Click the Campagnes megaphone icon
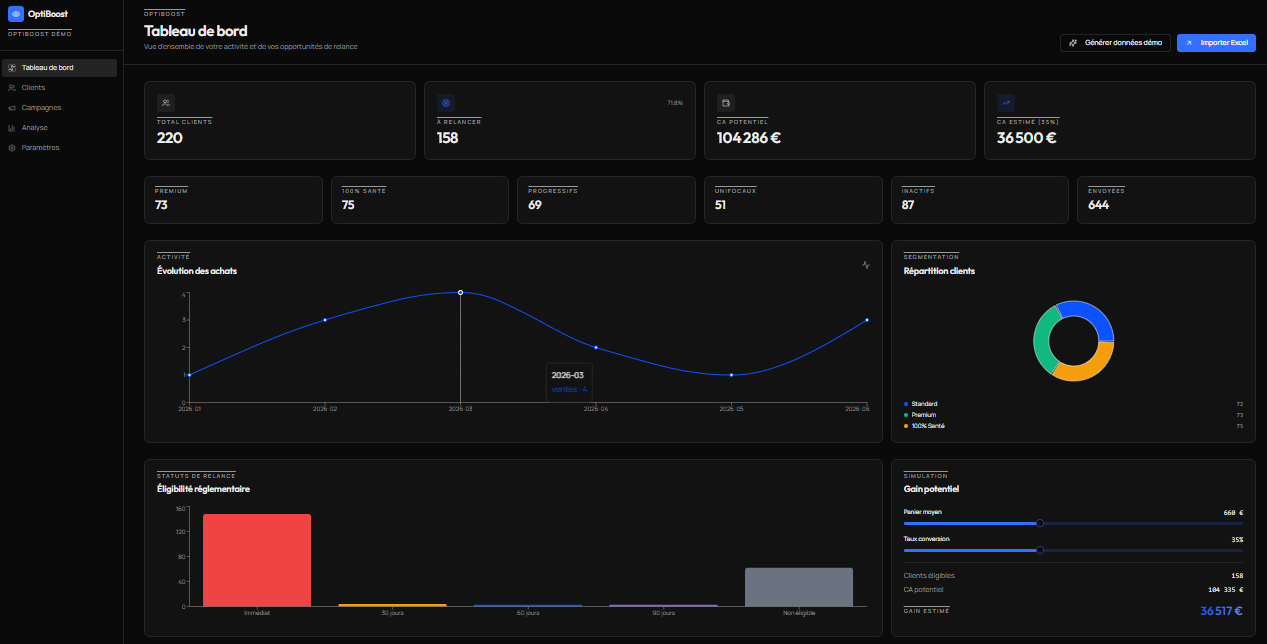1267x644 pixels. (12, 108)
